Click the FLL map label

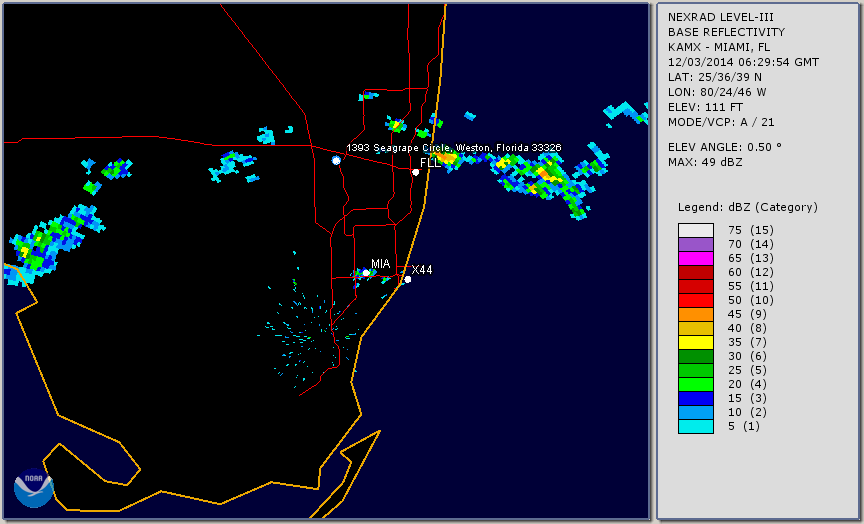(430, 163)
